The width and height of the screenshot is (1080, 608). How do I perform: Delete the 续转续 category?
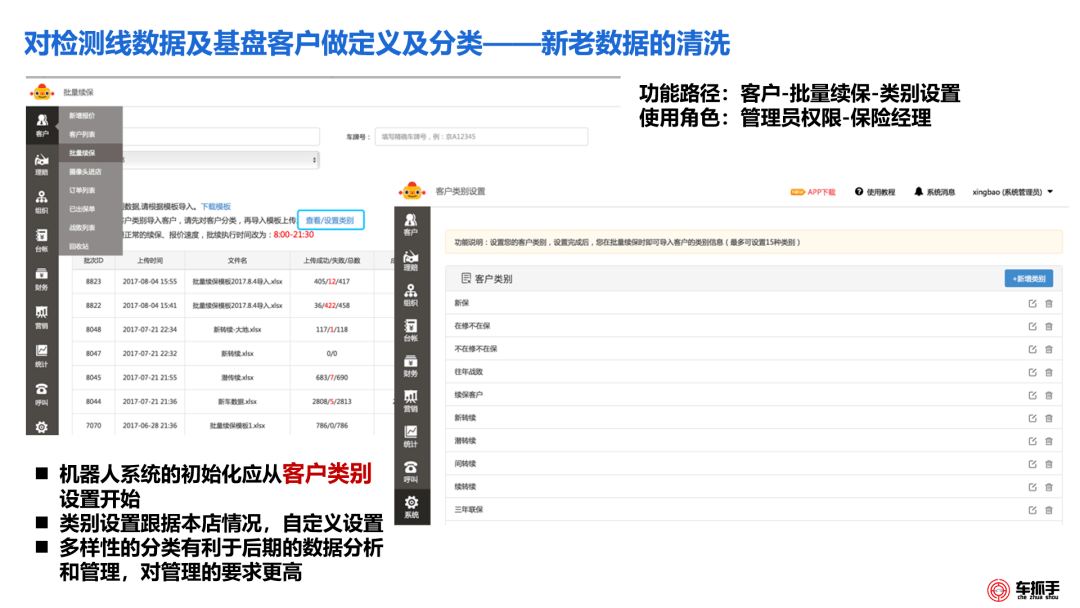coord(1049,487)
